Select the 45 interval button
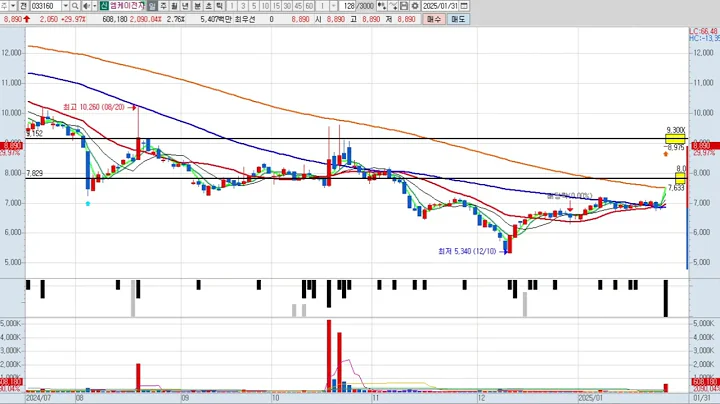 (298, 6)
